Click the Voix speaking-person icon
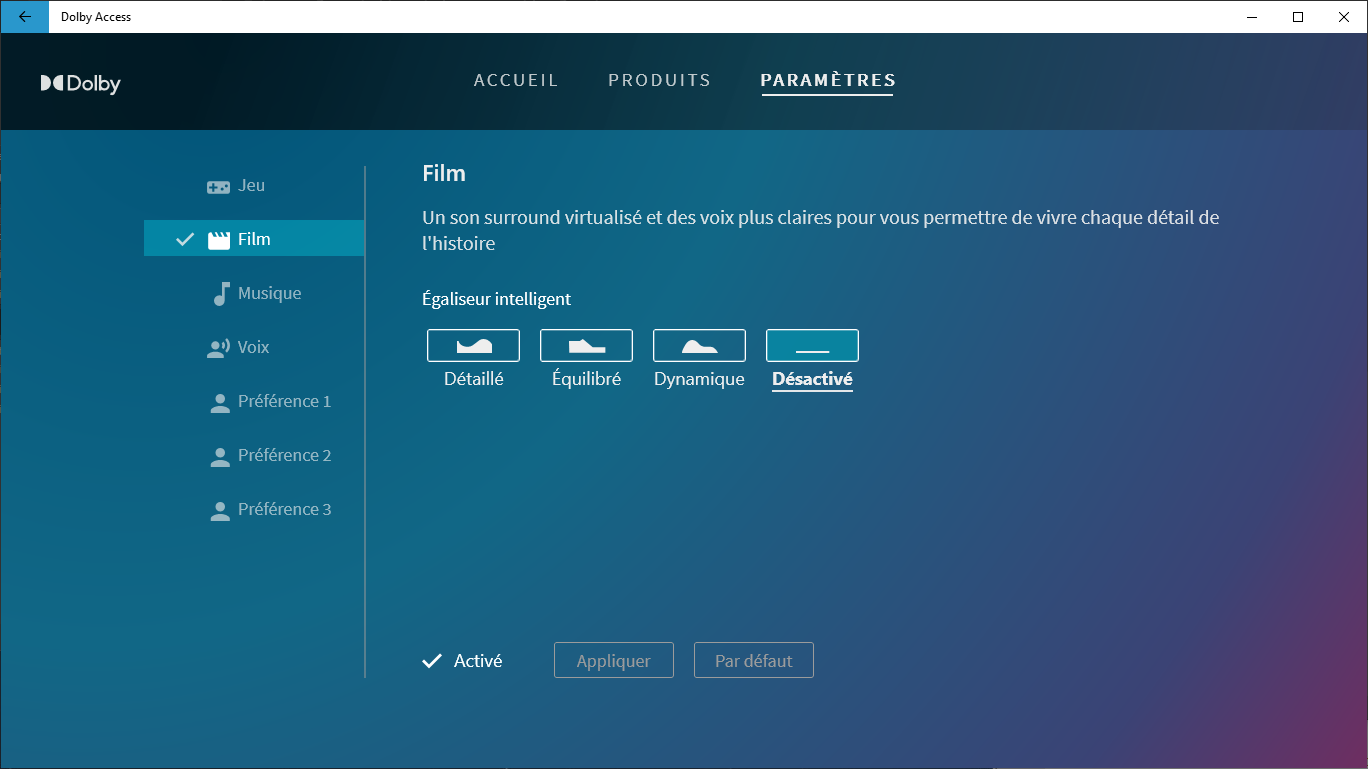 pos(218,348)
